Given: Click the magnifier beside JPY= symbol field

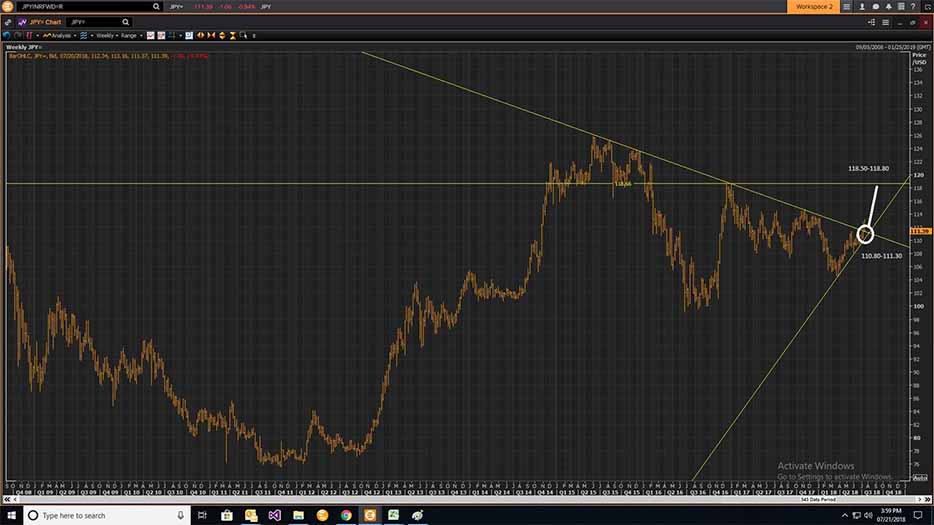Looking at the screenshot, I should tap(126, 22).
